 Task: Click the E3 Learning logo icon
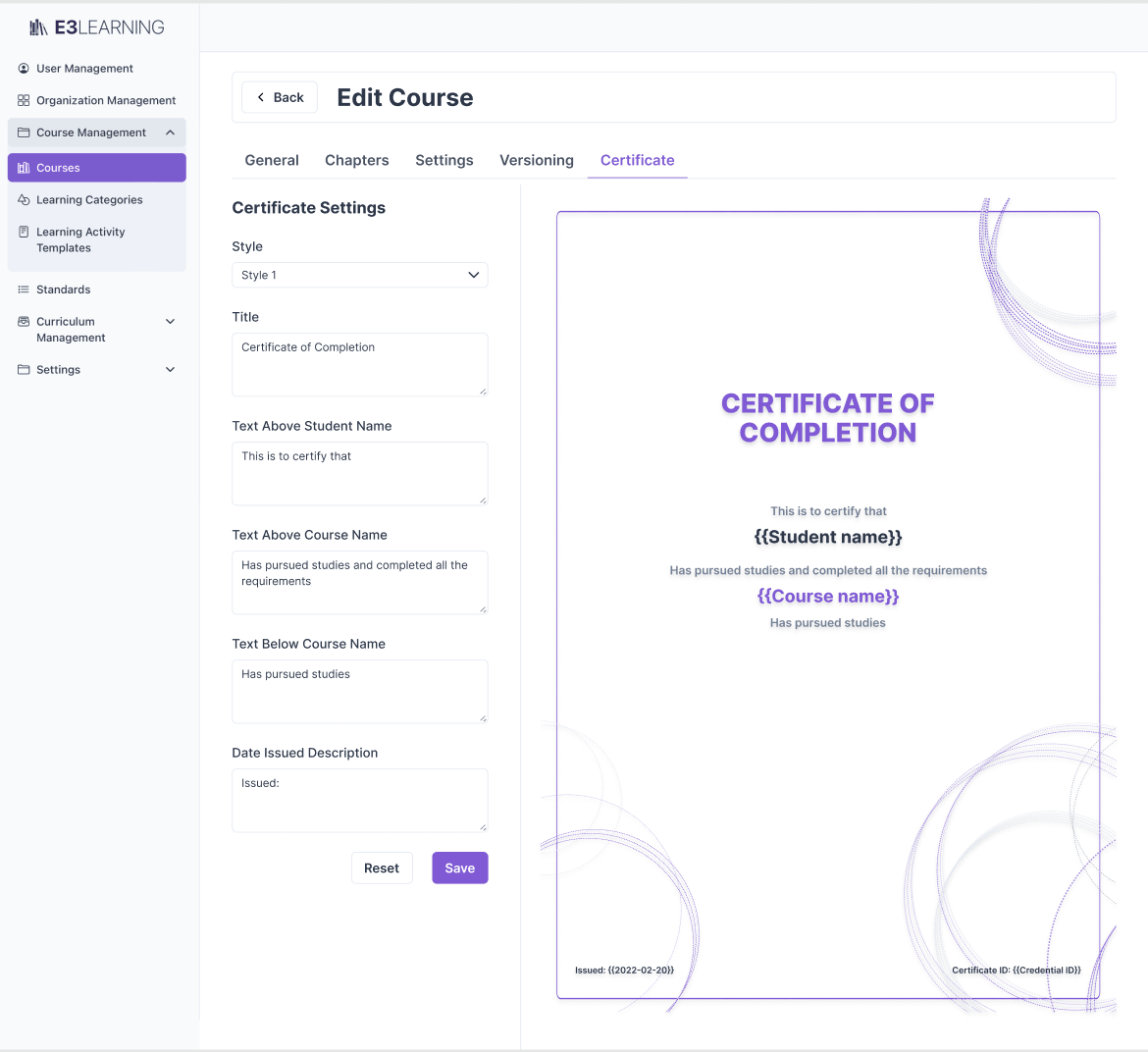pyautogui.click(x=38, y=27)
